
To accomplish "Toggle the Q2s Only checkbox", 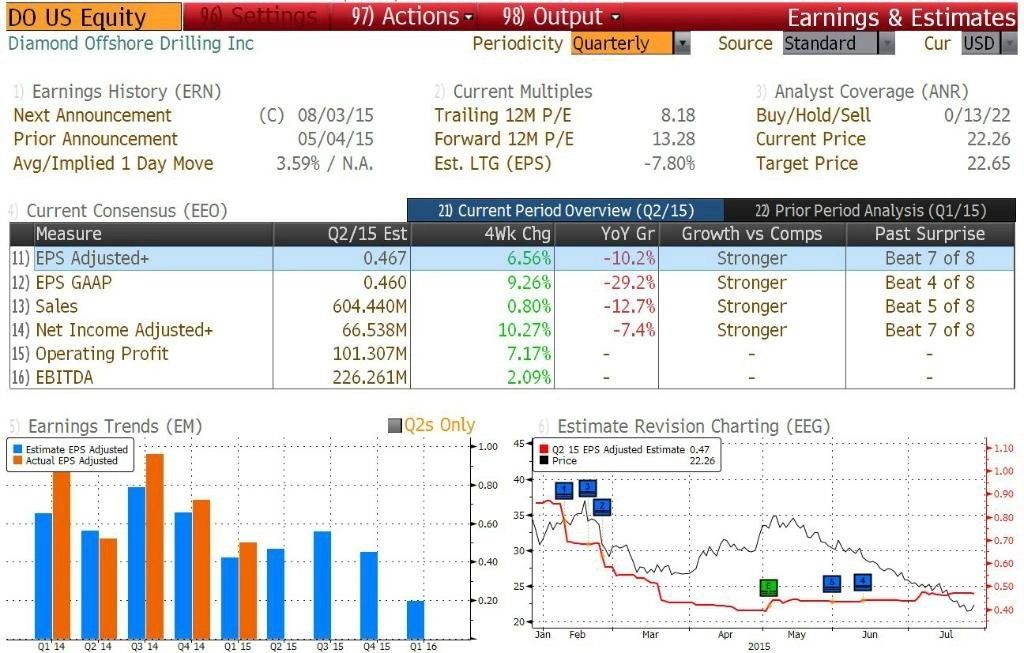I will 394,426.
